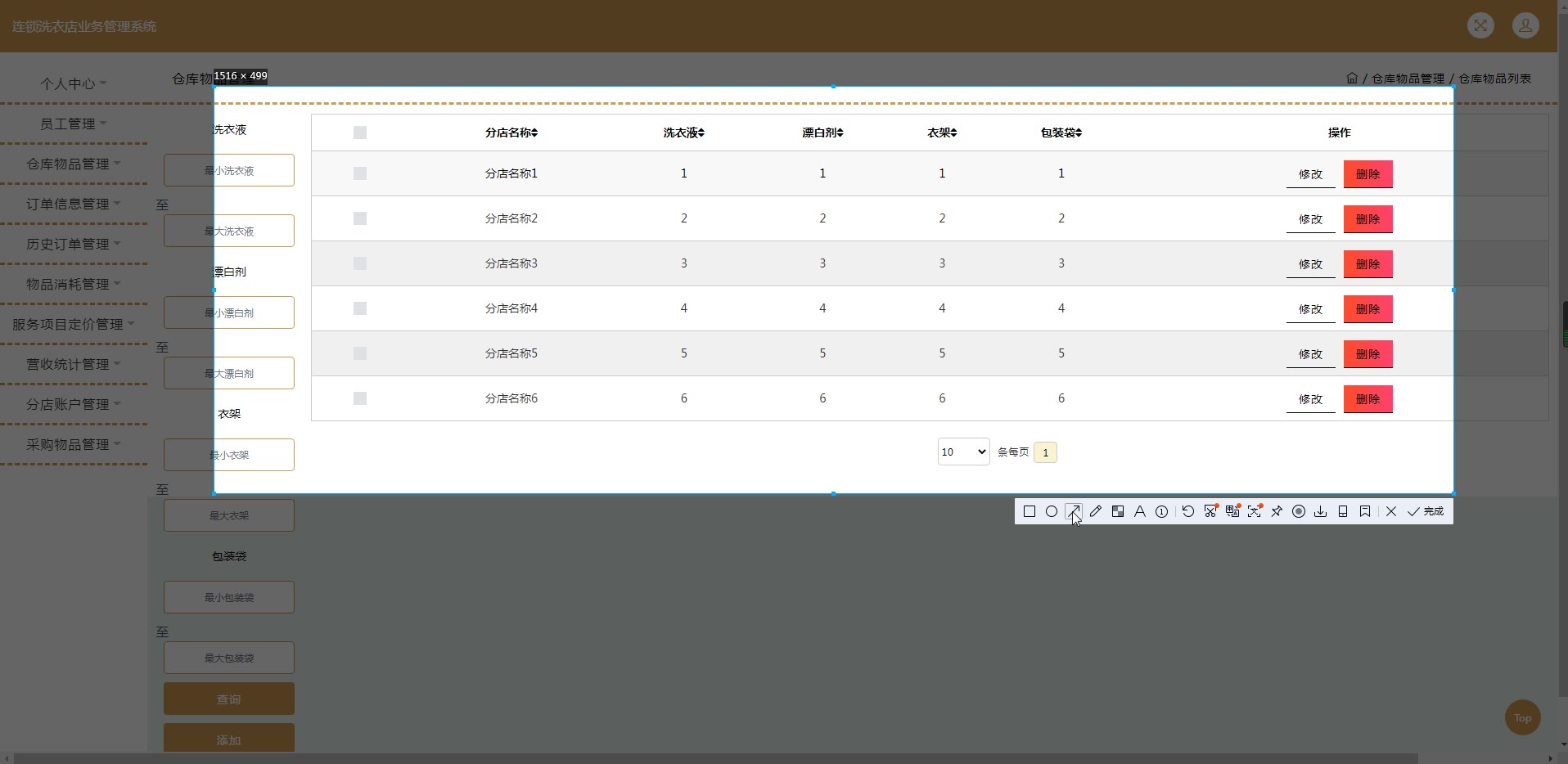
Task: Focus the 最大包装袋 input field
Action: (x=229, y=658)
